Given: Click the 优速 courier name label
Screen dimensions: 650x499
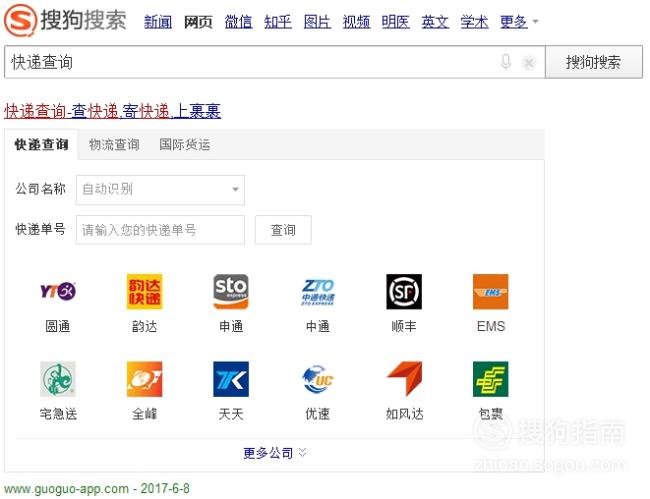Looking at the screenshot, I should click(318, 414).
